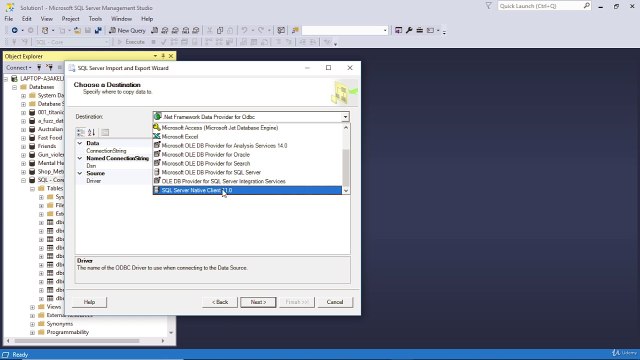
Task: Open Object Explorer window position dropdown arrow
Action: [155, 56]
